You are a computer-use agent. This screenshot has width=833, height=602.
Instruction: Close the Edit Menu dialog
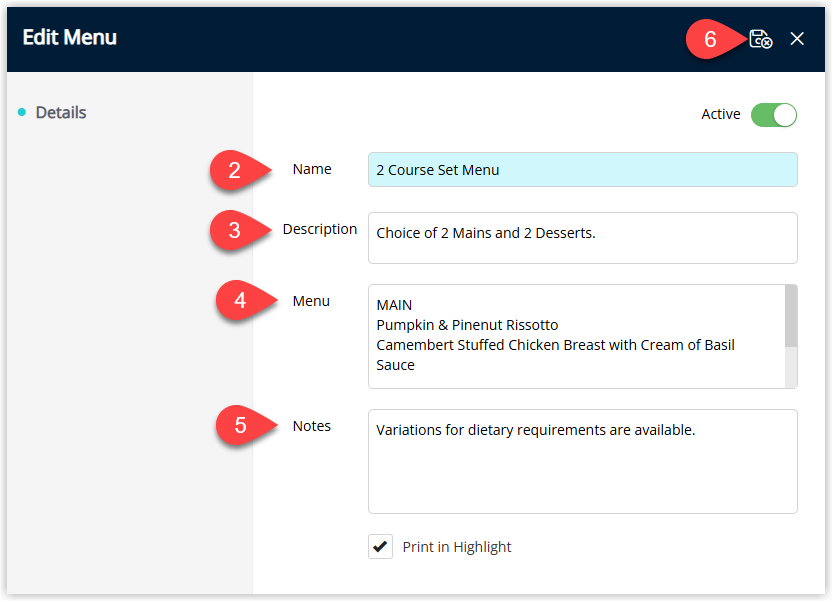797,38
